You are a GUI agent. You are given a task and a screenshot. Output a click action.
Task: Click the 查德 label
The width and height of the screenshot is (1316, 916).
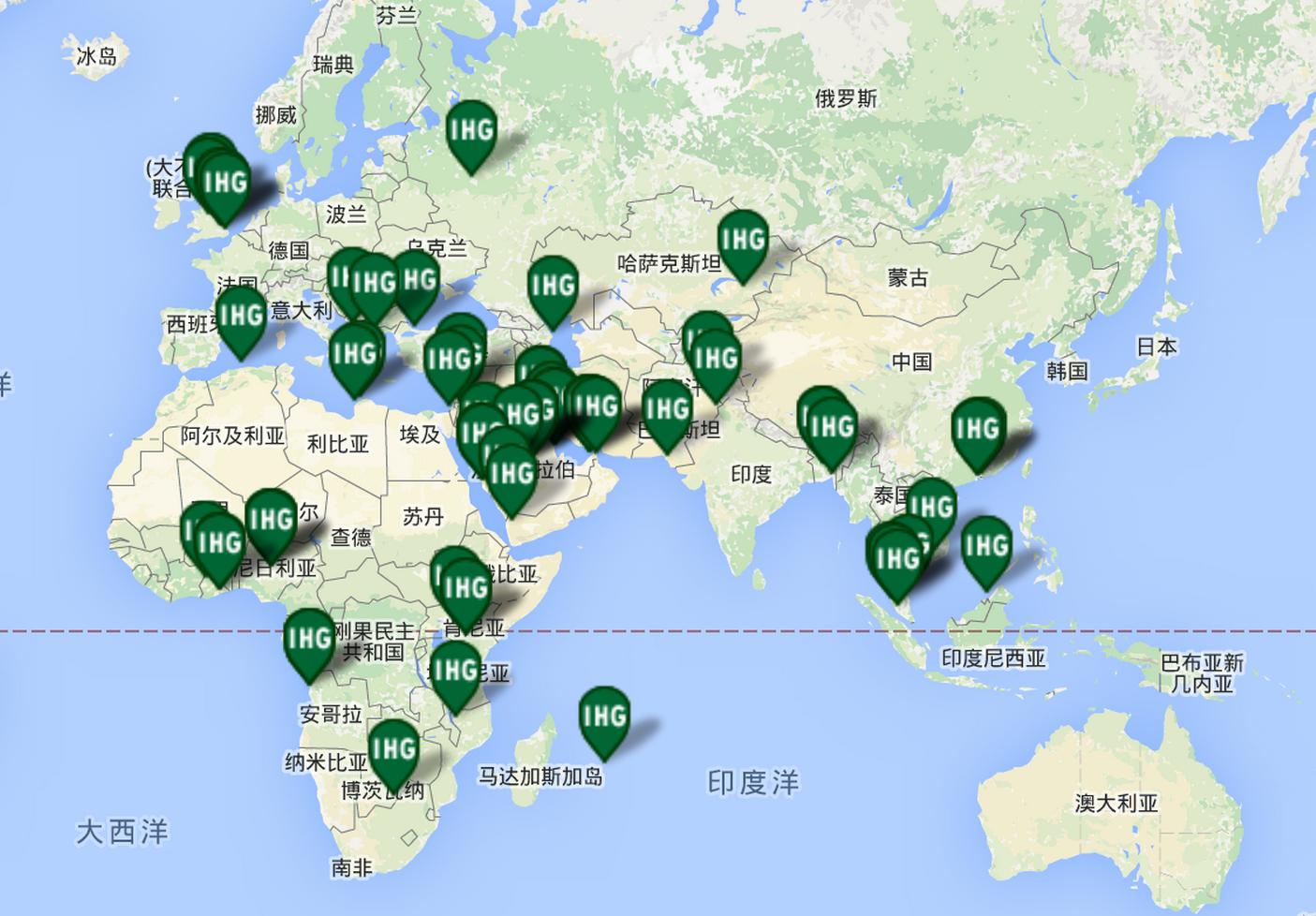[351, 537]
